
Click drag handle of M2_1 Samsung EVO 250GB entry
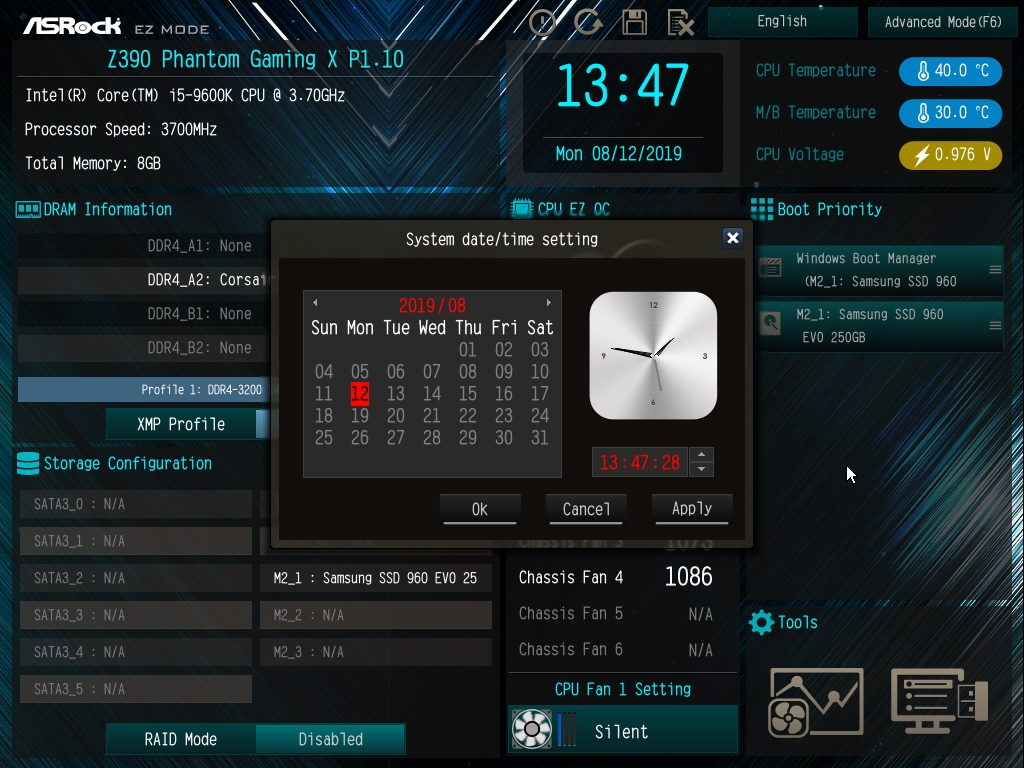[x=995, y=325]
